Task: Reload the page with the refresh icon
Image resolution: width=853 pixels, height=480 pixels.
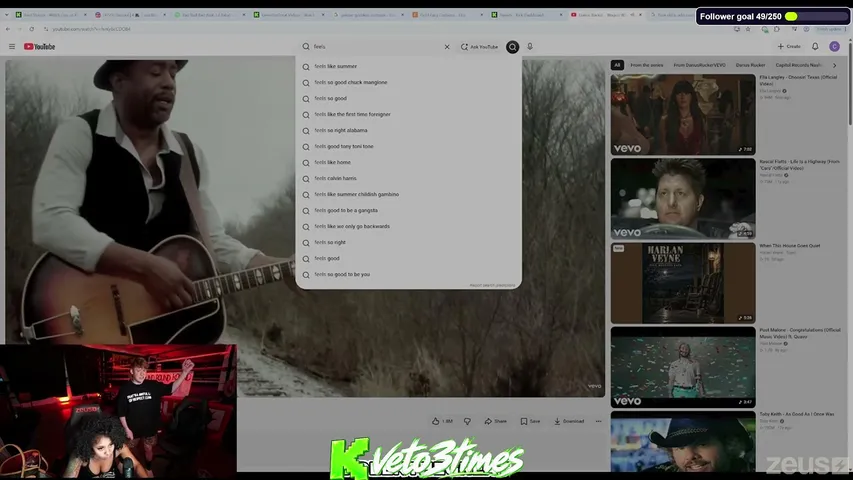Action: [32, 29]
